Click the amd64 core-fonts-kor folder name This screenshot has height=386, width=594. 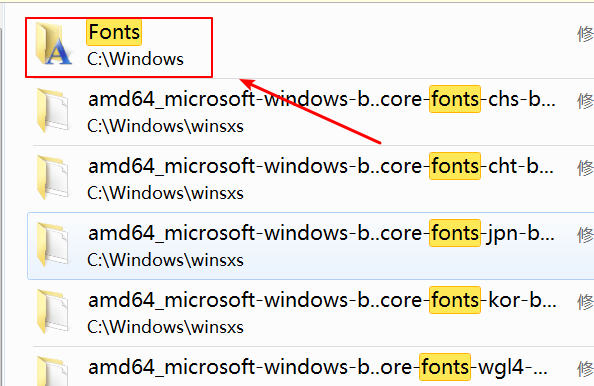[x=322, y=300]
